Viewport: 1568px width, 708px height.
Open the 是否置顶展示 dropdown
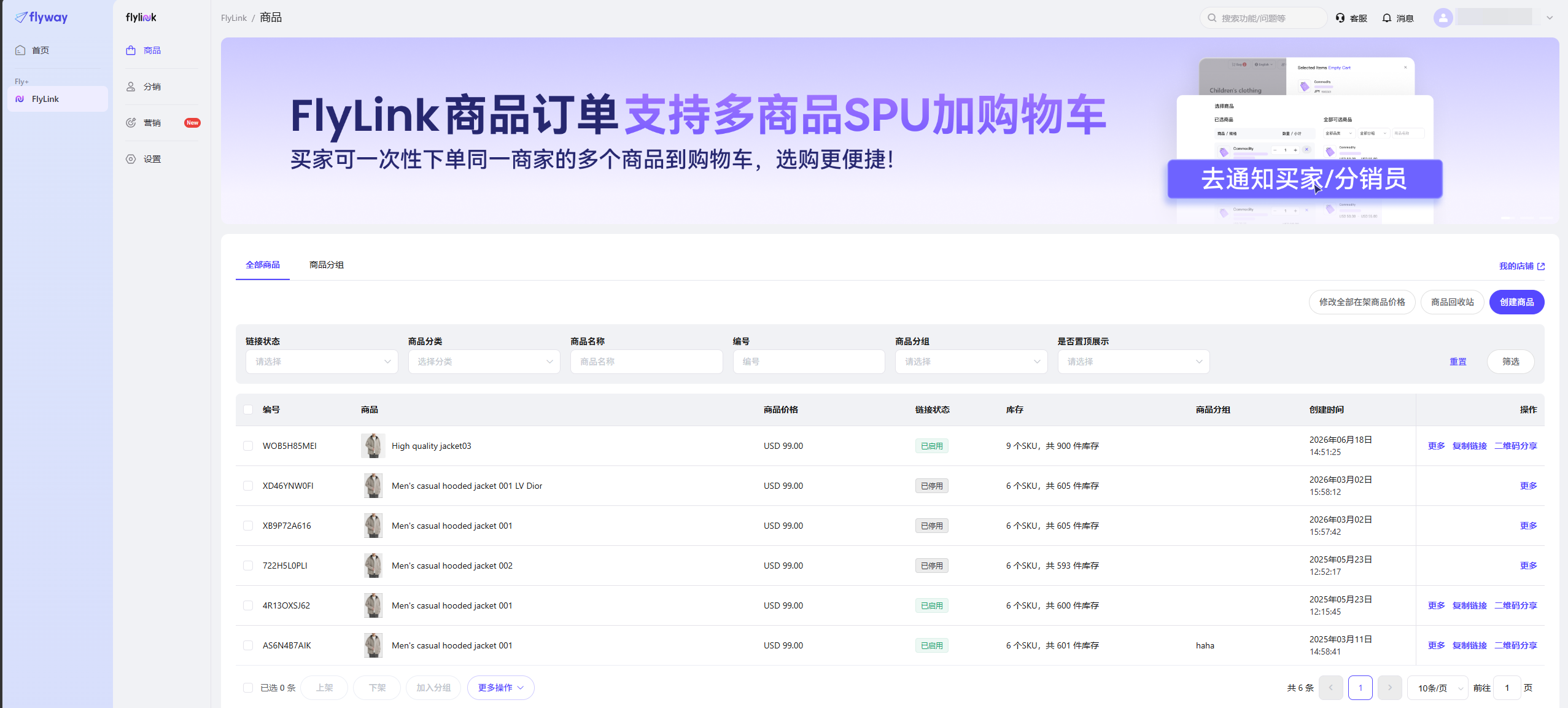click(1134, 362)
